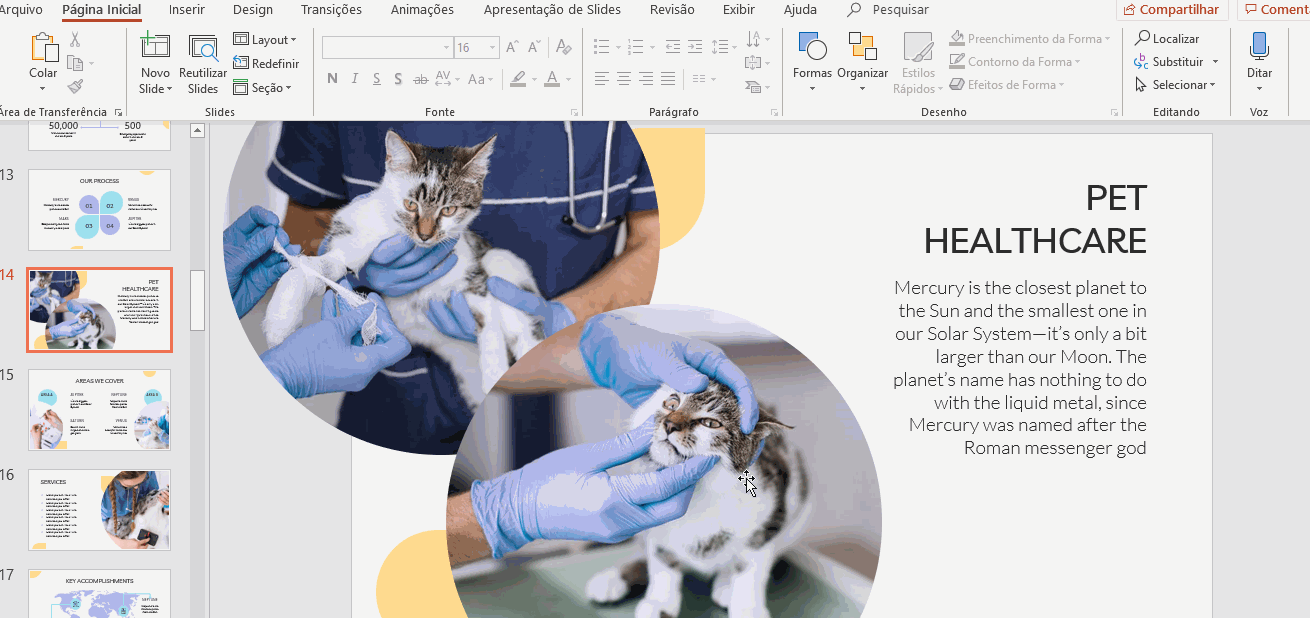1310x618 pixels.
Task: Apply numbered list formatting
Action: 637,47
